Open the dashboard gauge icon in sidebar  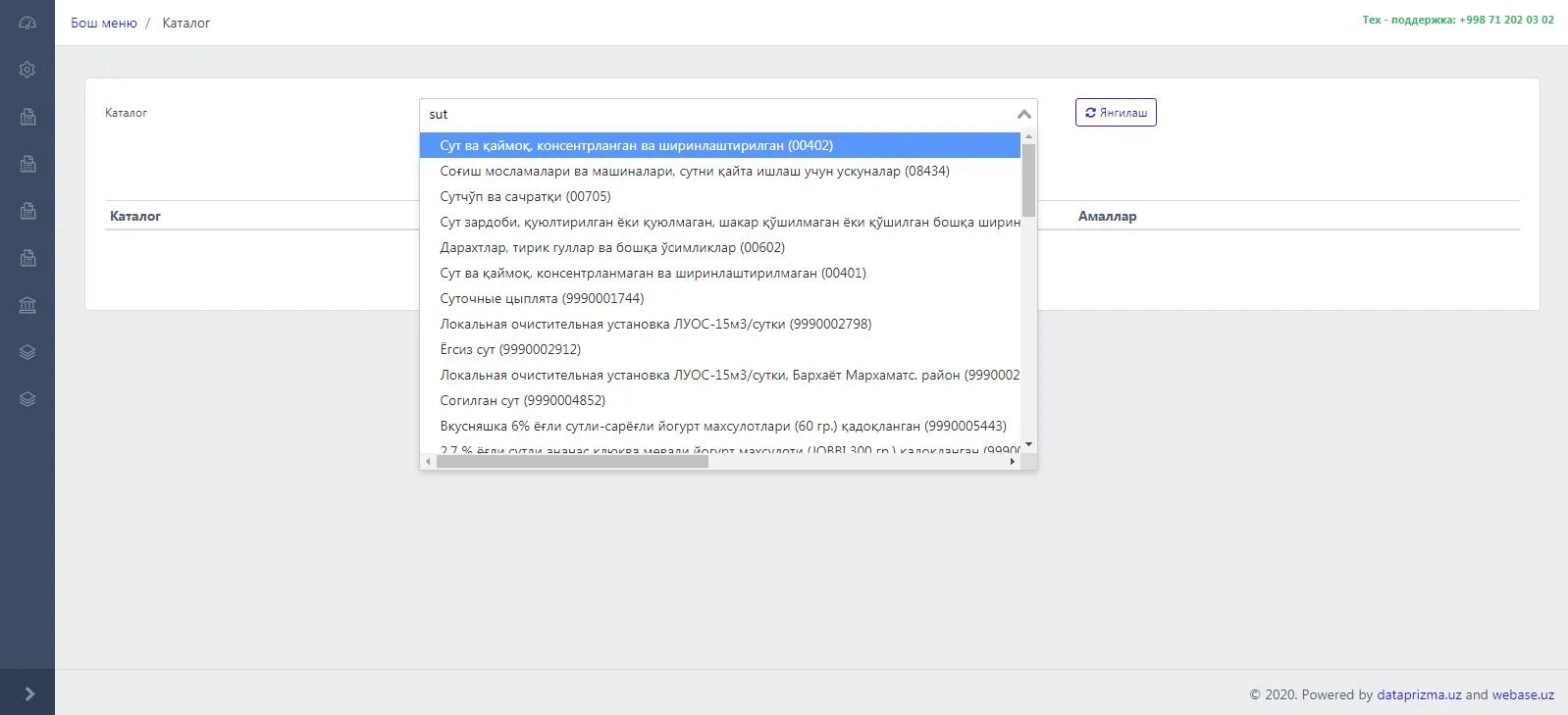pos(27,23)
